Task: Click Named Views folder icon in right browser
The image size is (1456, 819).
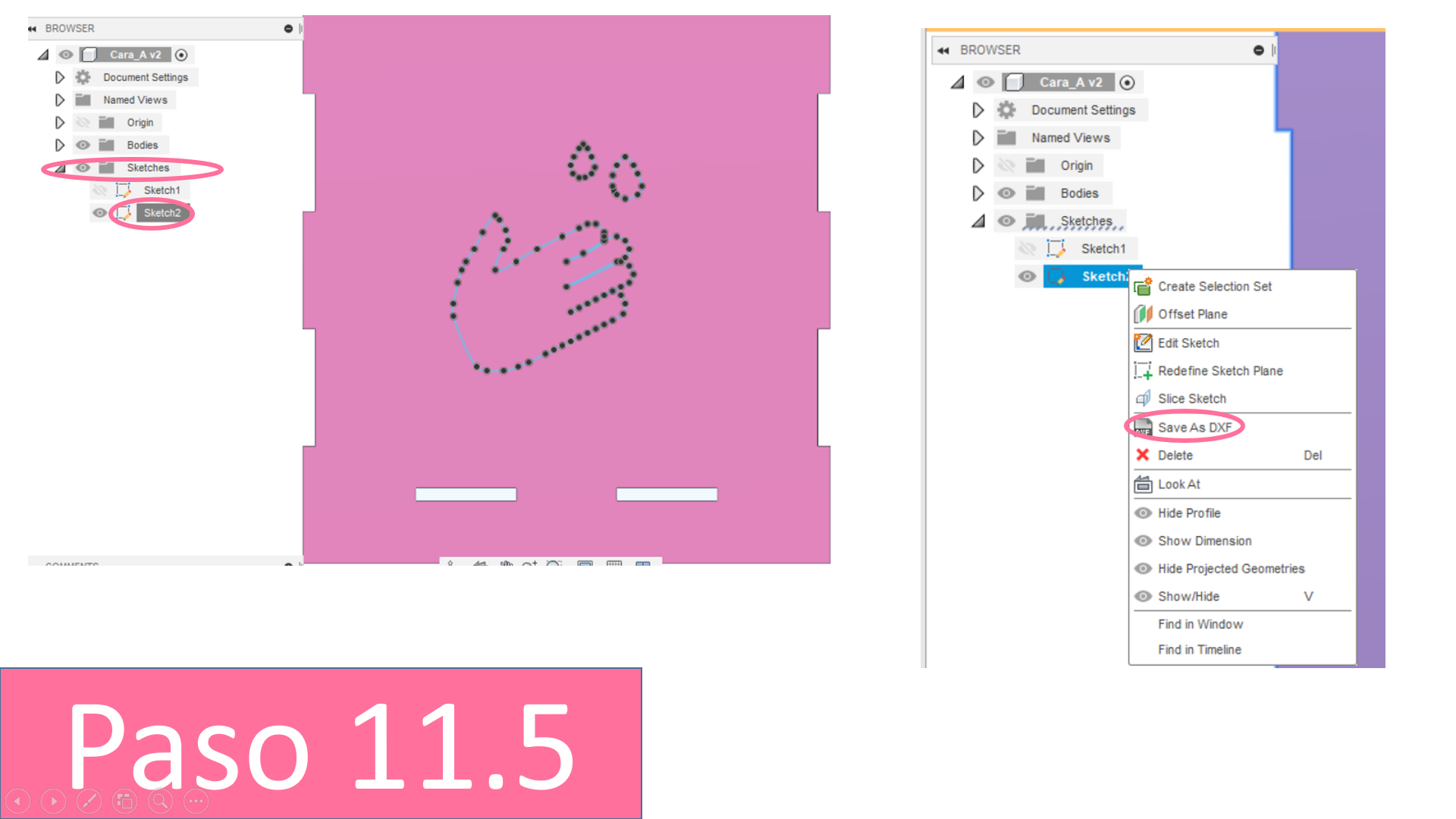Action: [1006, 138]
